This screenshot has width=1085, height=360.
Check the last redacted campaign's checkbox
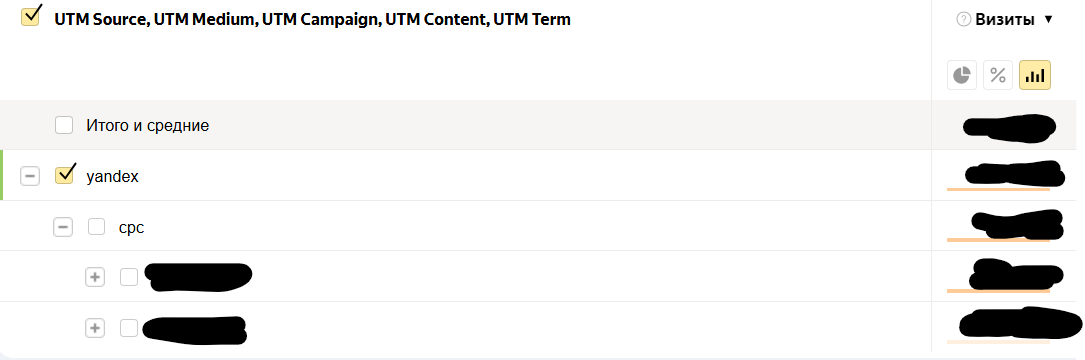129,328
